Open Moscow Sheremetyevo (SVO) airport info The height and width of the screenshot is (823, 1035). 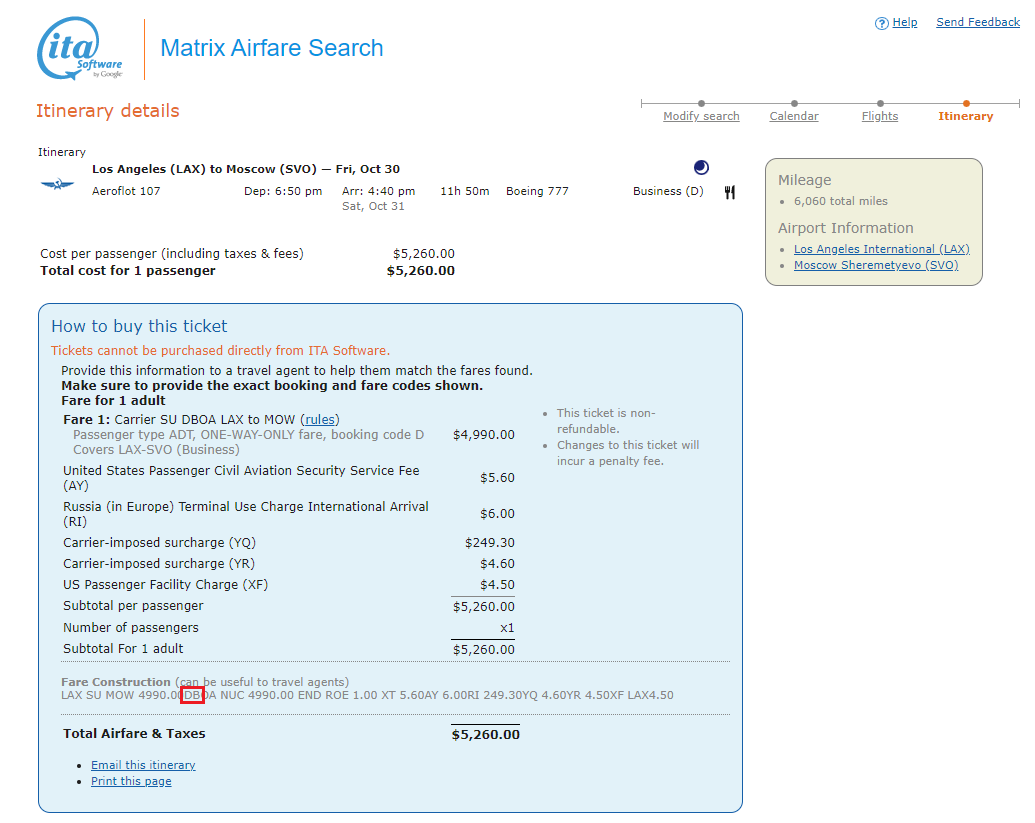(876, 265)
